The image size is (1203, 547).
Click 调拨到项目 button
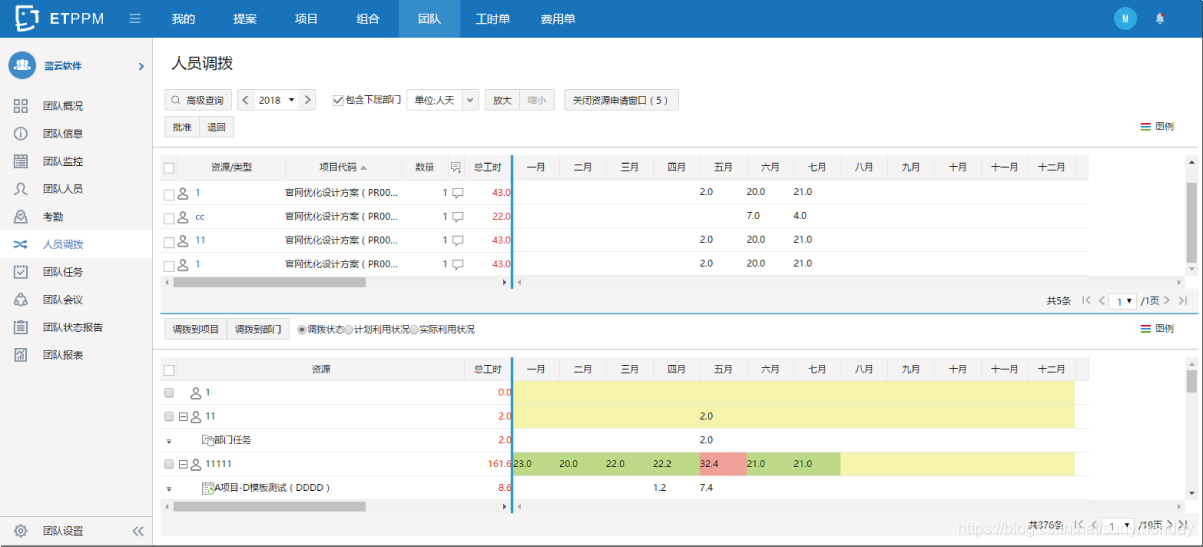coord(195,330)
